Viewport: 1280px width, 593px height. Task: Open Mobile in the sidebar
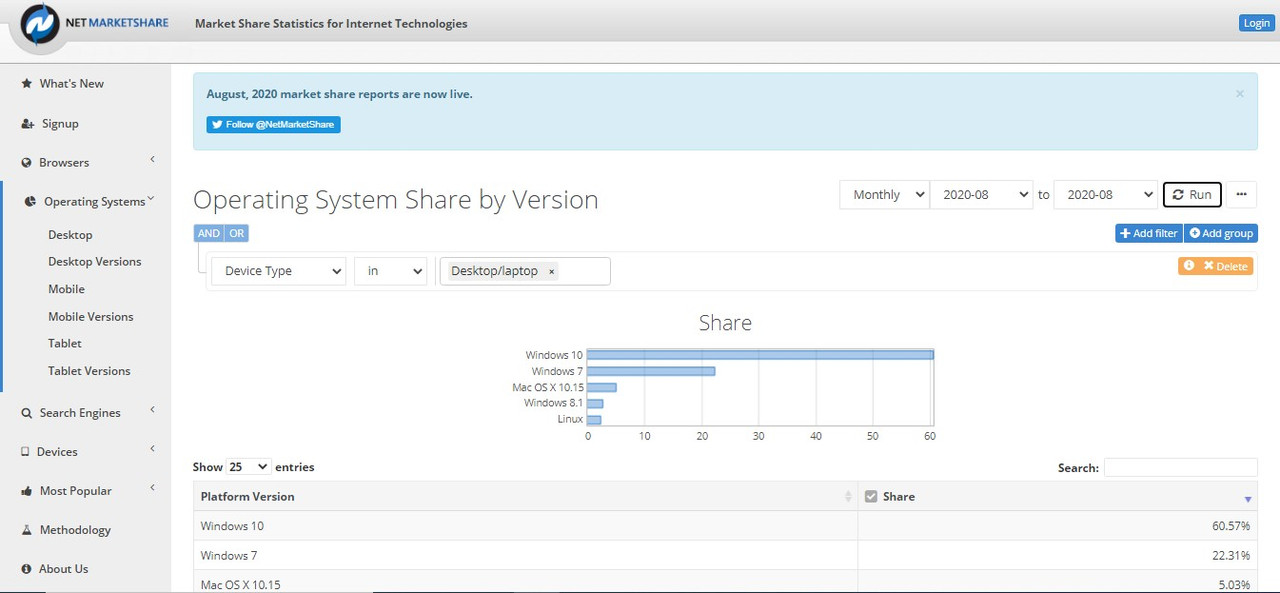coord(66,289)
